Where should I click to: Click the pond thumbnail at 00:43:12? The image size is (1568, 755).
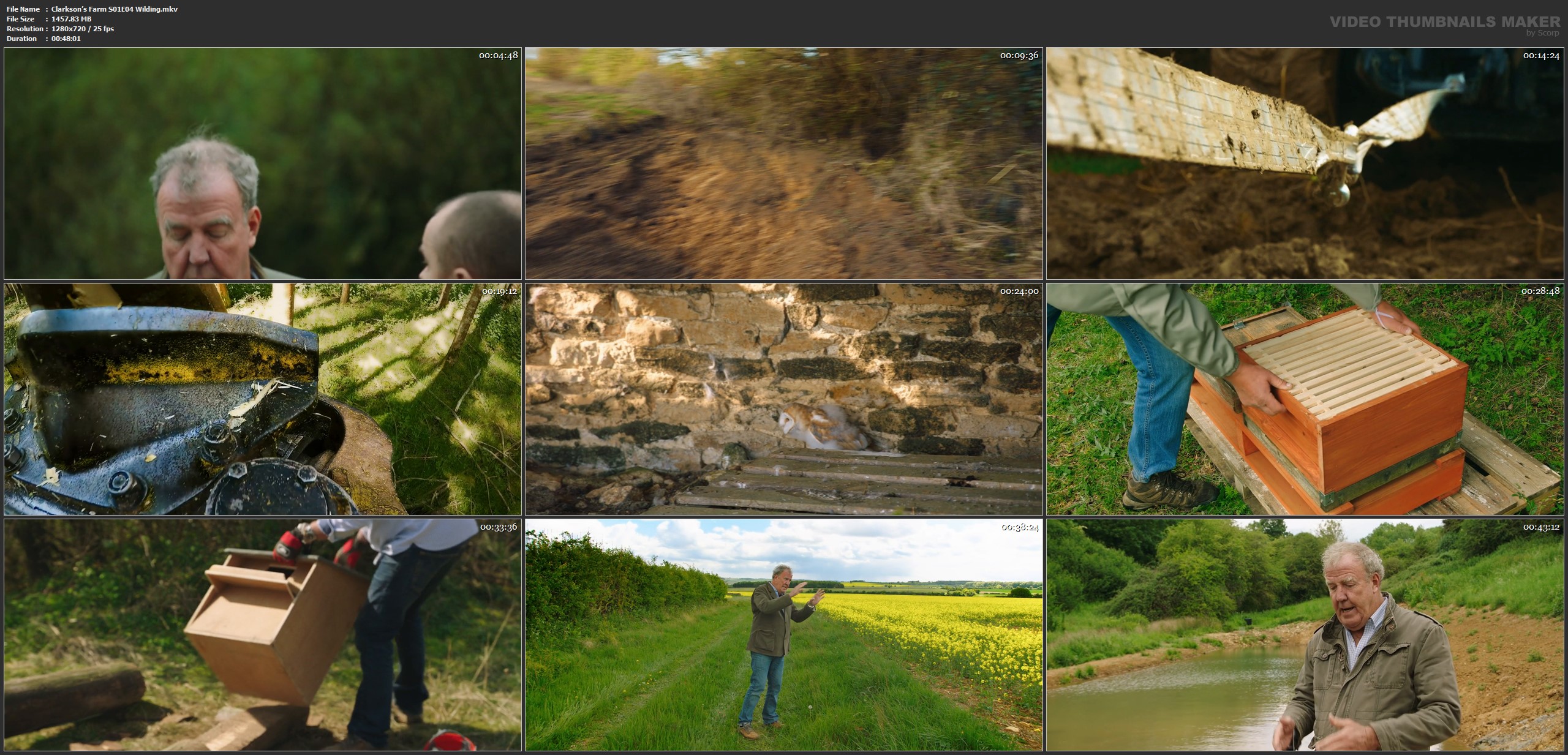pos(1305,635)
